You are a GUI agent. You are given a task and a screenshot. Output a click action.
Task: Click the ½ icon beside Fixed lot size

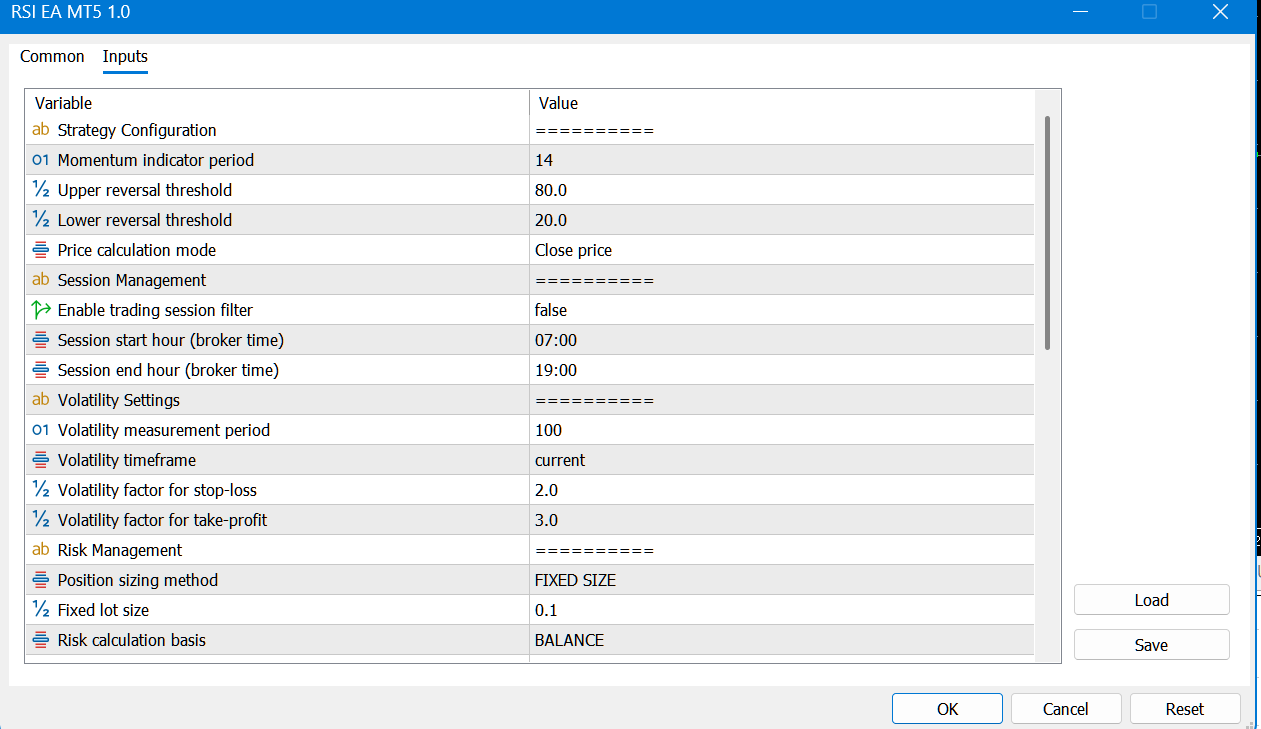40,610
